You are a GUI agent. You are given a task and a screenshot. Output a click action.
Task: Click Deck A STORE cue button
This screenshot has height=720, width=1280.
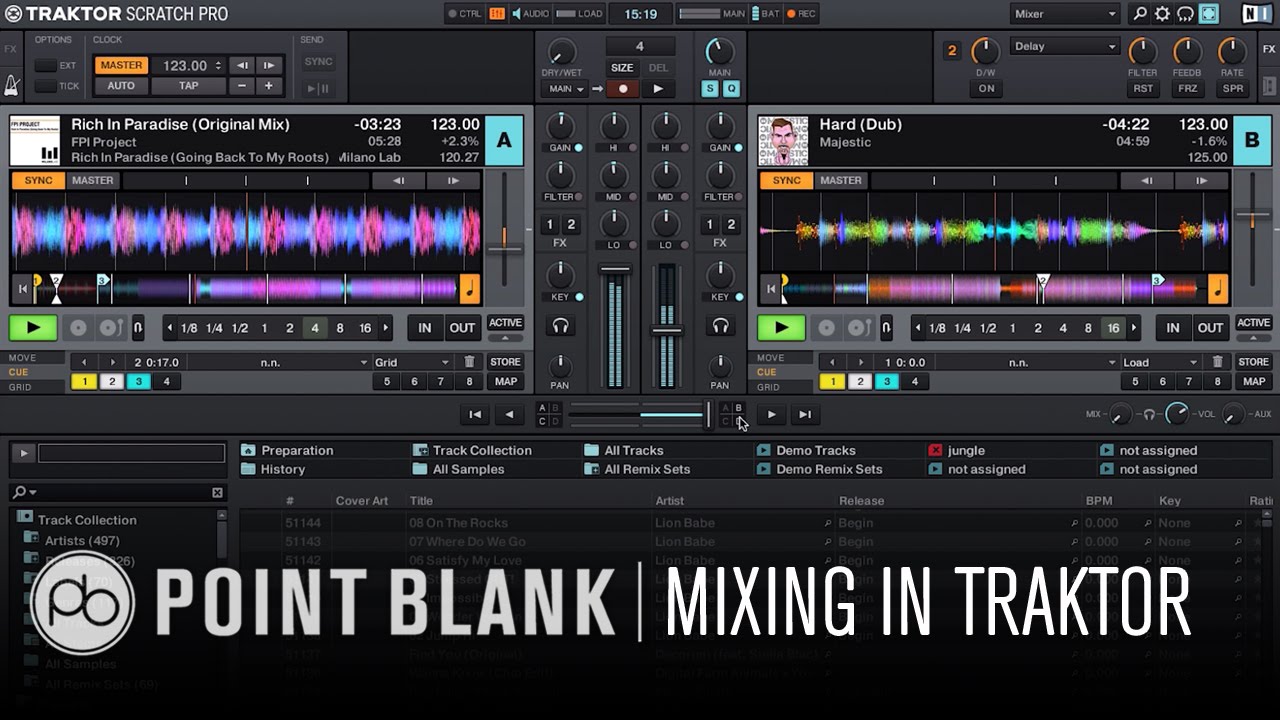(505, 362)
